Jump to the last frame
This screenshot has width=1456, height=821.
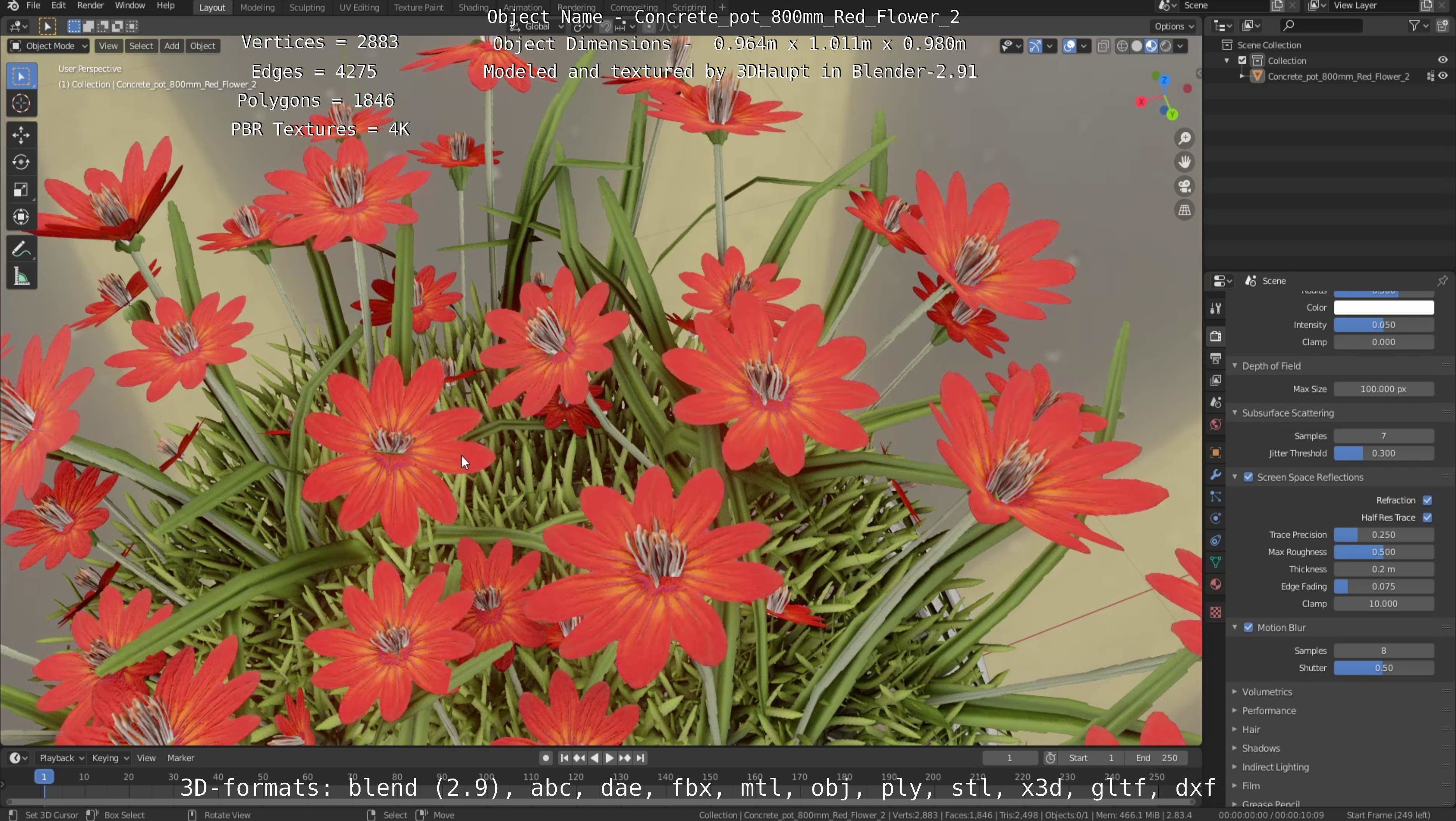[640, 758]
